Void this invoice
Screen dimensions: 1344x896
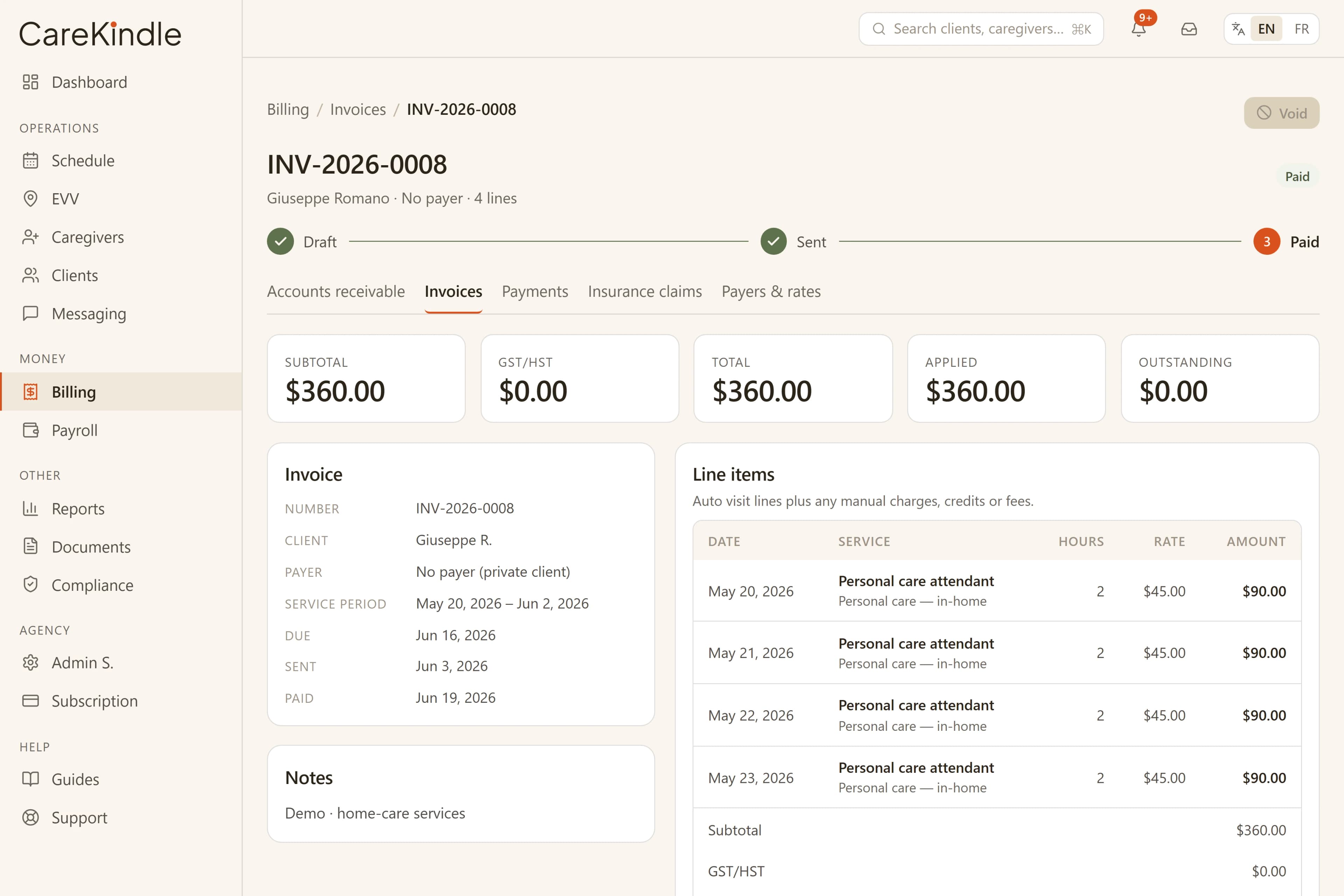pos(1282,113)
